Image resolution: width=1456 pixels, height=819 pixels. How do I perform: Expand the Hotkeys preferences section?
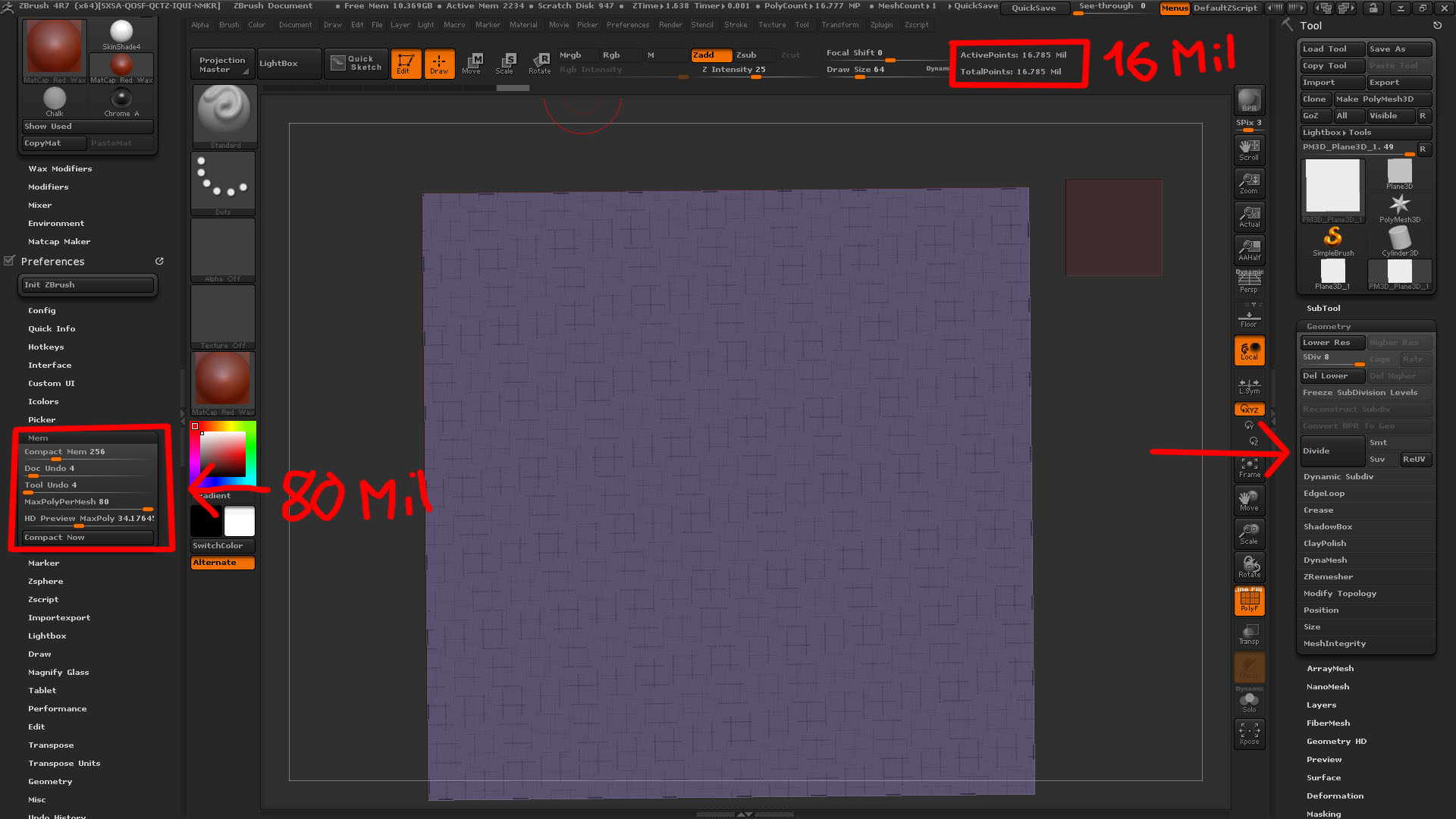[46, 347]
